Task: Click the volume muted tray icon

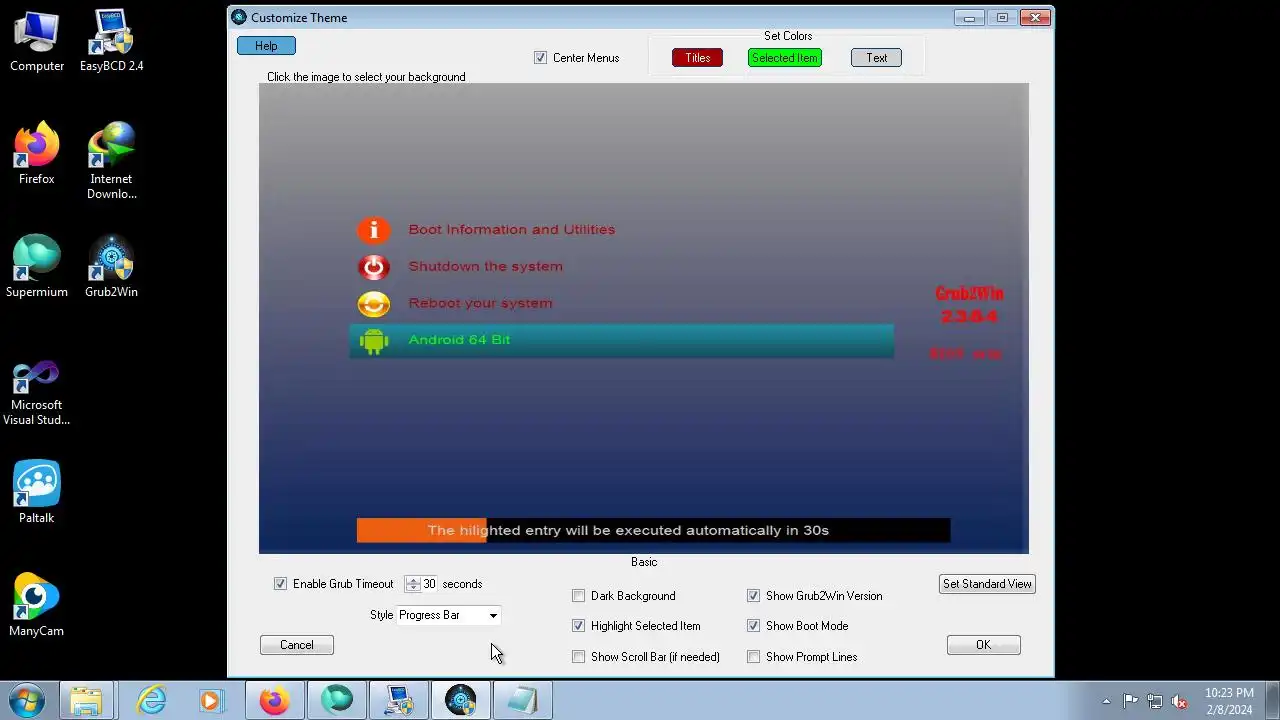Action: point(1179,701)
